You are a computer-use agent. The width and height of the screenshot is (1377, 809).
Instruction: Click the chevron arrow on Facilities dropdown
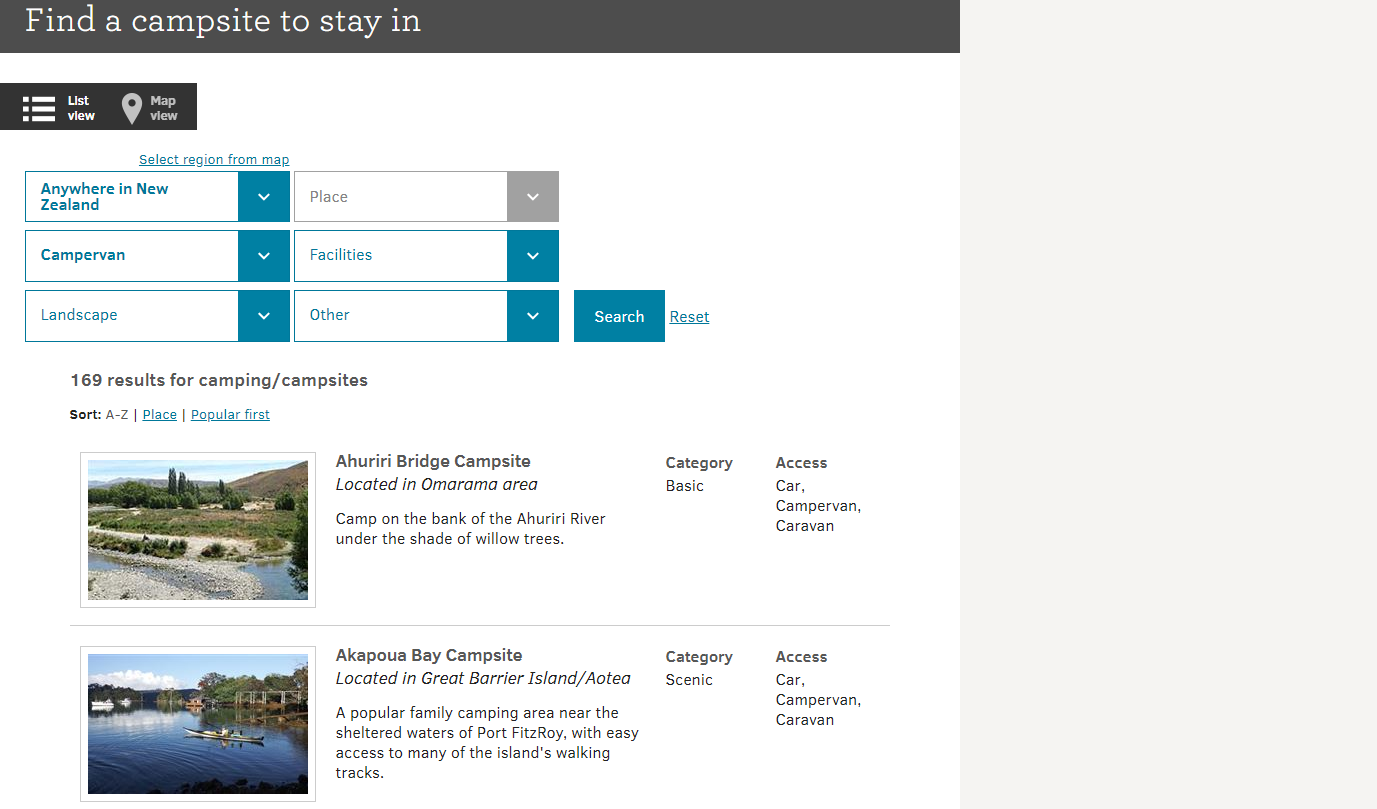(x=533, y=256)
